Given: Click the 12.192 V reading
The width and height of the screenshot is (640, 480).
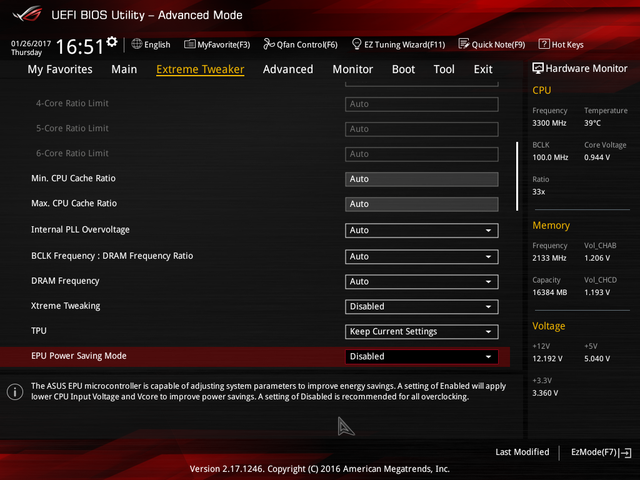Looking at the screenshot, I should click(547, 359).
